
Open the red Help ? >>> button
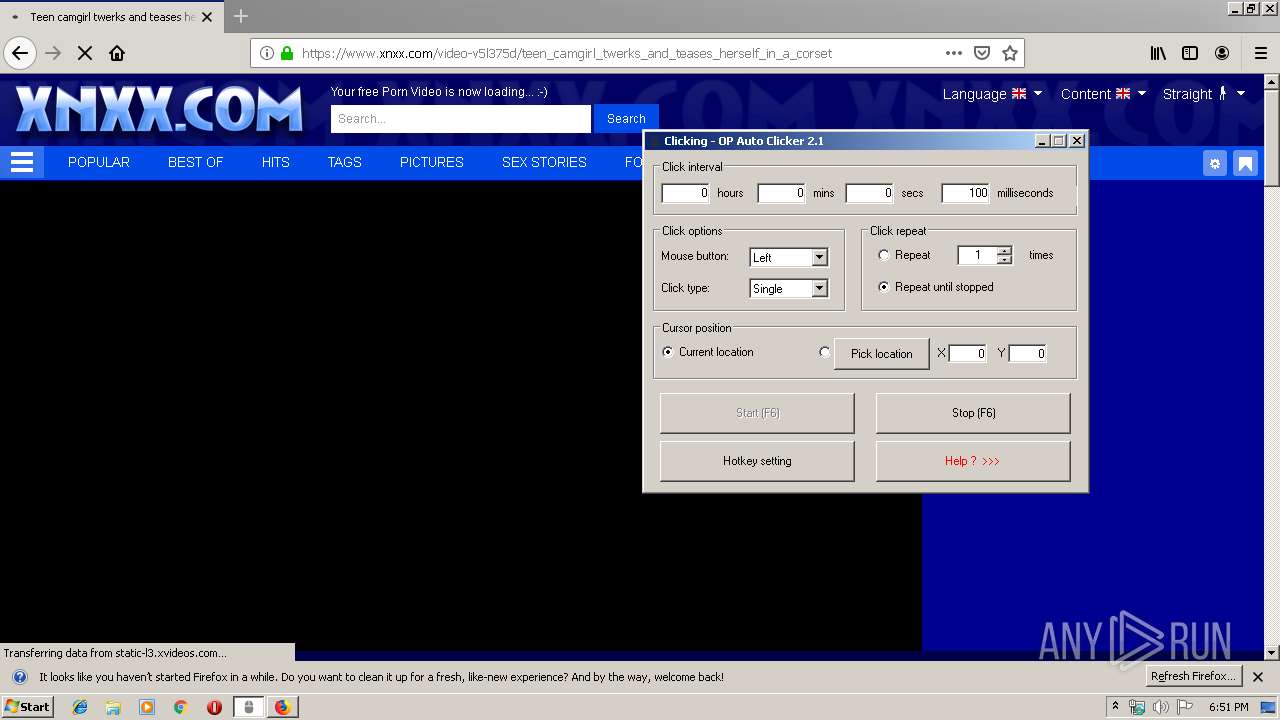(x=973, y=461)
